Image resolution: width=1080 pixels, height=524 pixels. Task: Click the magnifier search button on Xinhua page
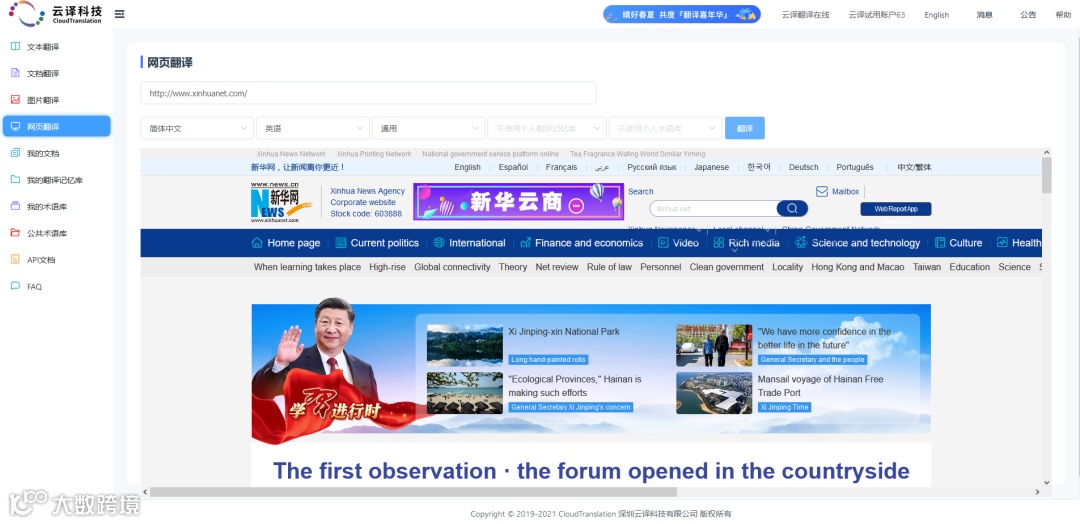[792, 208]
